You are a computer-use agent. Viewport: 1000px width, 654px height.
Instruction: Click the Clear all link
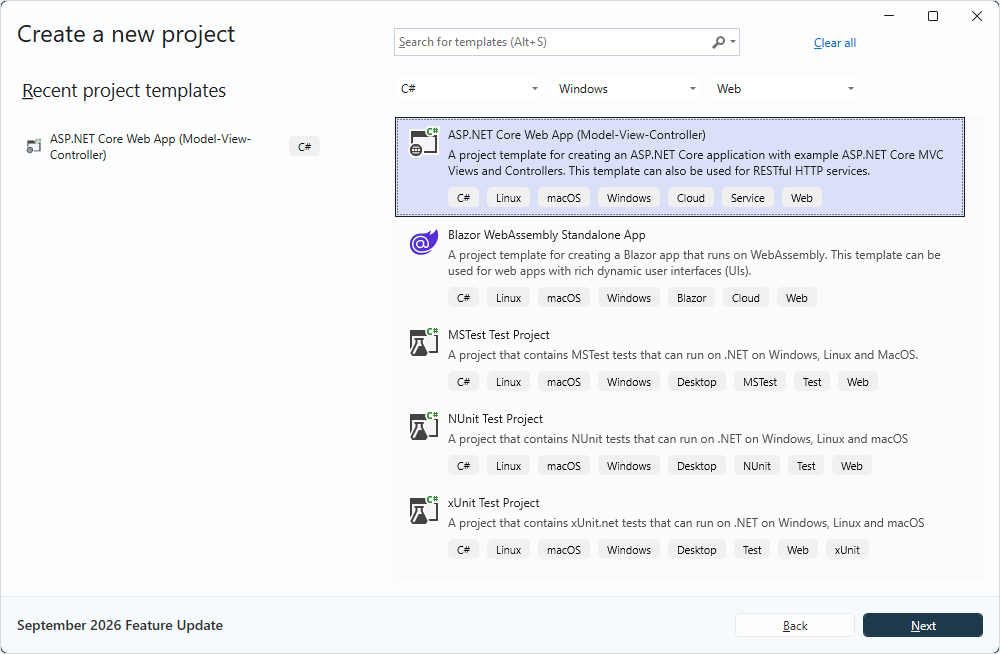[834, 43]
